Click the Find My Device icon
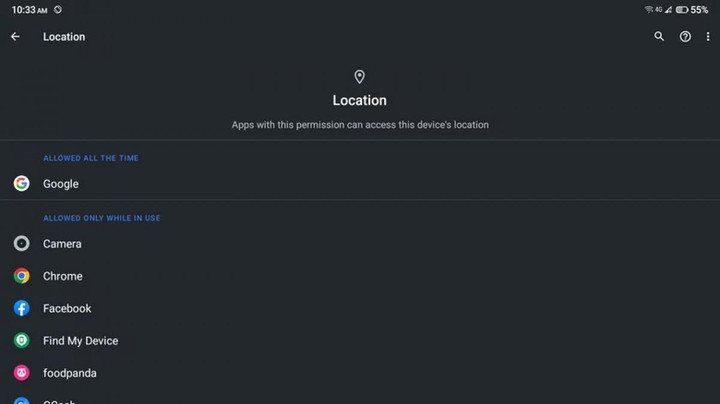The width and height of the screenshot is (720, 404). (22, 341)
